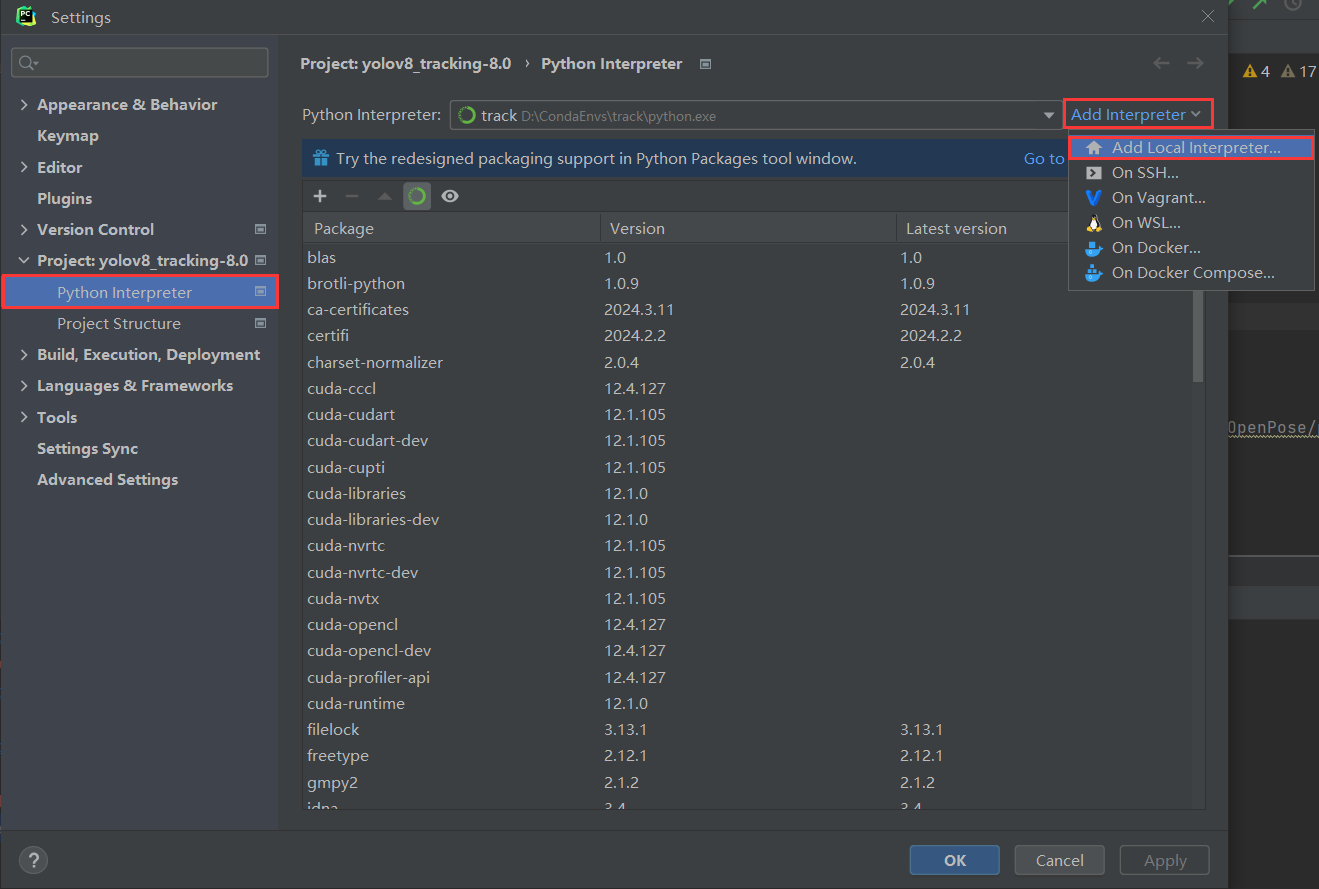Click the Version column header
This screenshot has height=889, width=1319.
pyautogui.click(x=748, y=228)
